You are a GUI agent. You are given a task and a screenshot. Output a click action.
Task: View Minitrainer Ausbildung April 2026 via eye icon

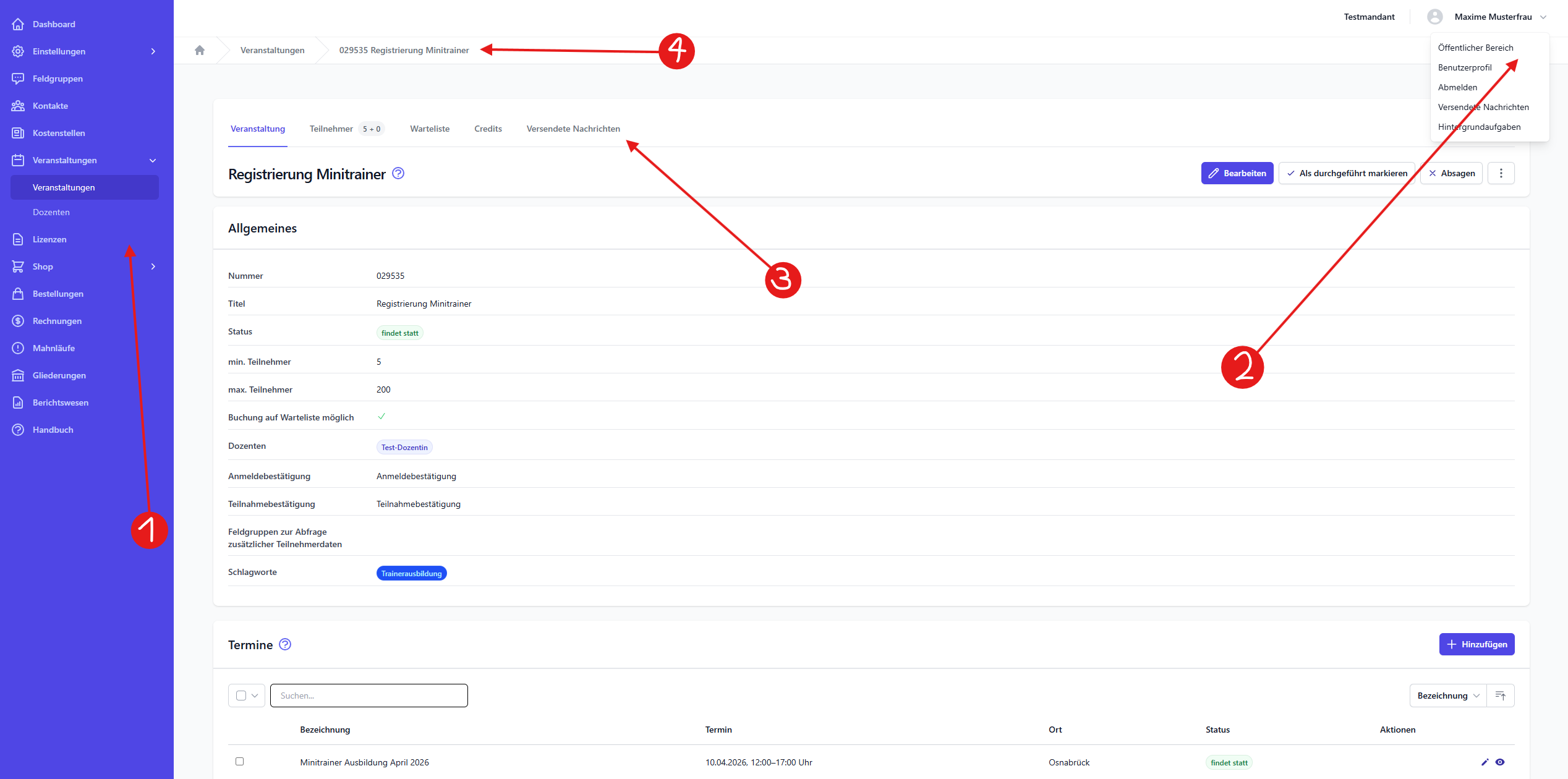tap(1500, 762)
